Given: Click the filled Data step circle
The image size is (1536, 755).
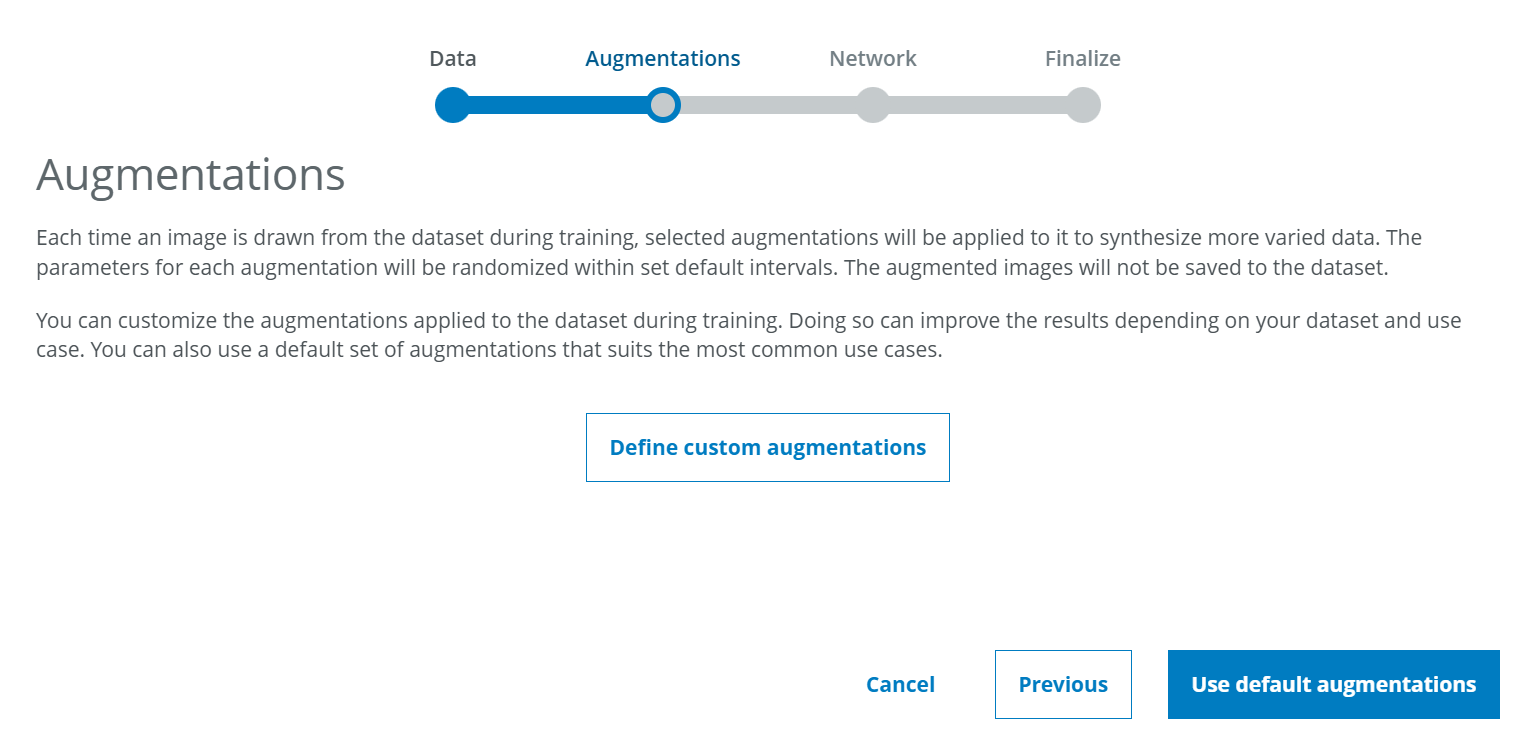Looking at the screenshot, I should click(452, 104).
